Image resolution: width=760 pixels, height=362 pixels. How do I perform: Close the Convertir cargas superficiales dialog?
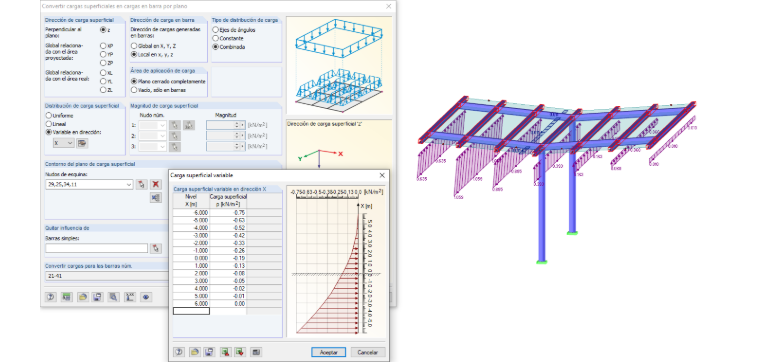388,6
